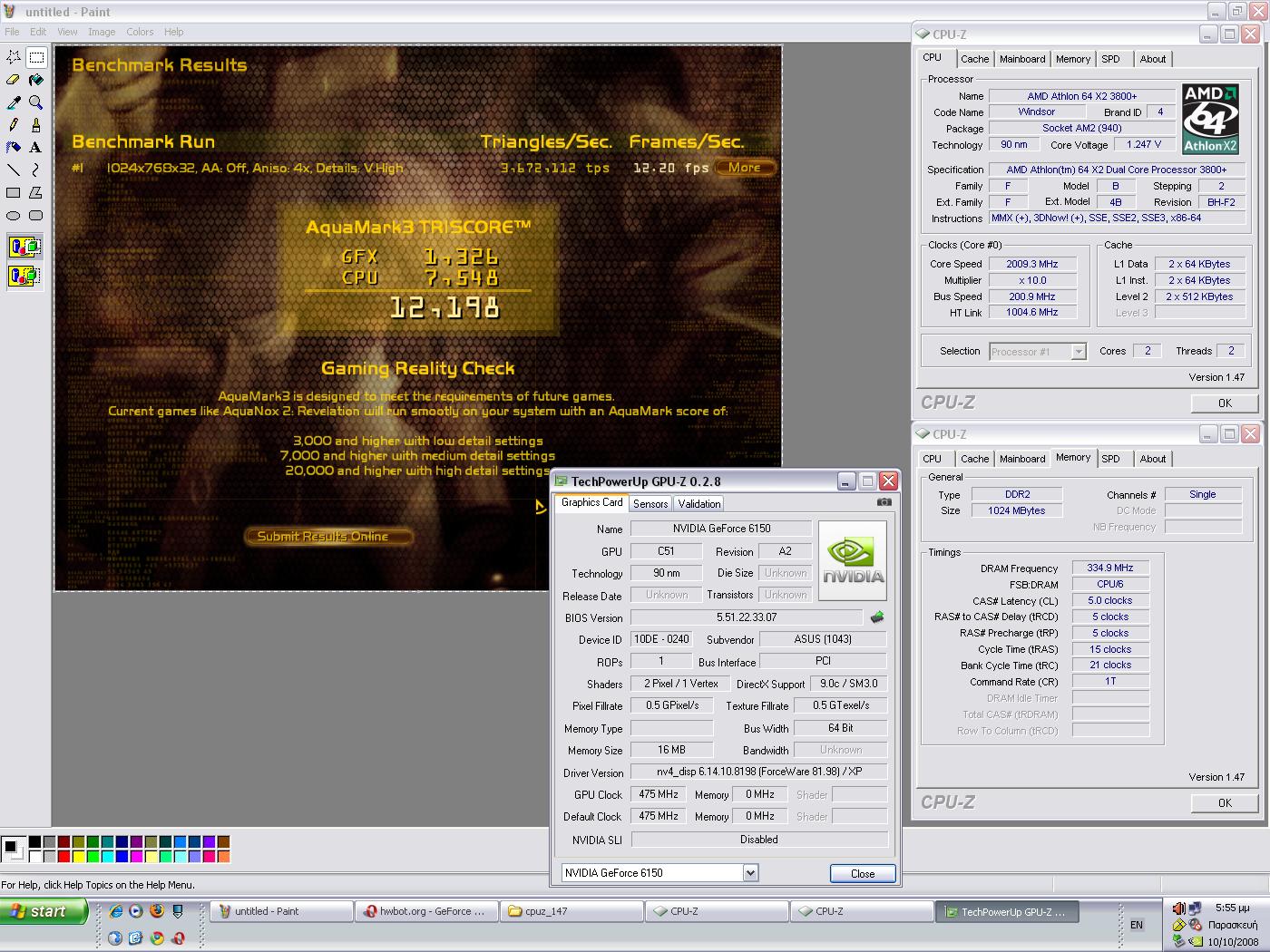Select the Curve tool in Paint
Image resolution: width=1270 pixels, height=952 pixels.
click(36, 170)
